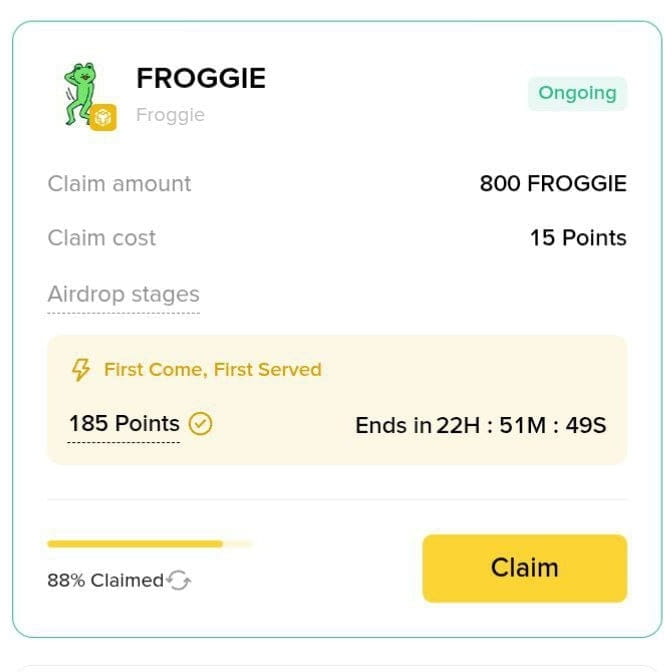
Task: Click the Claim cost label
Action: click(102, 238)
